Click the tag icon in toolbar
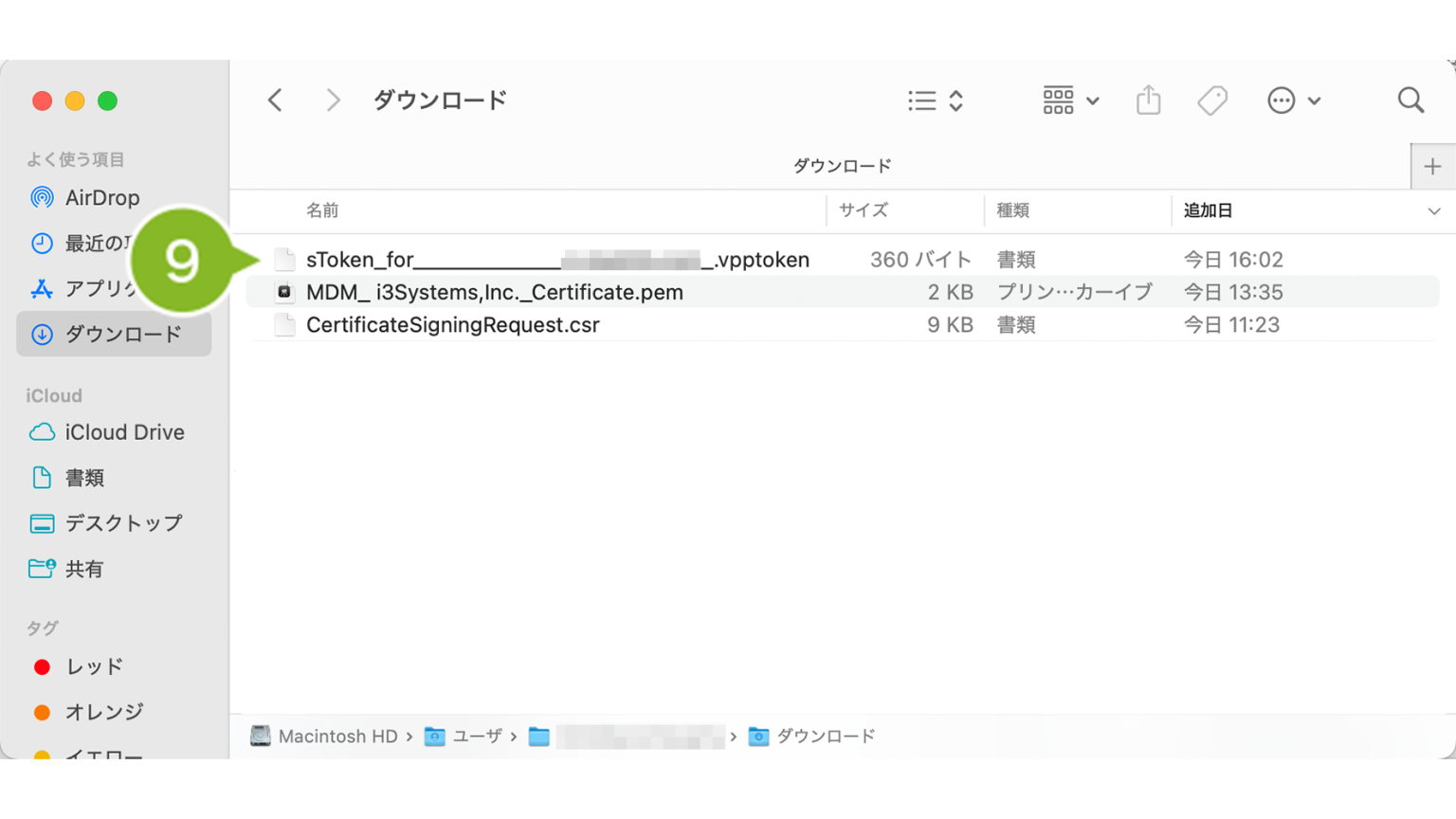1456x819 pixels. click(x=1211, y=100)
